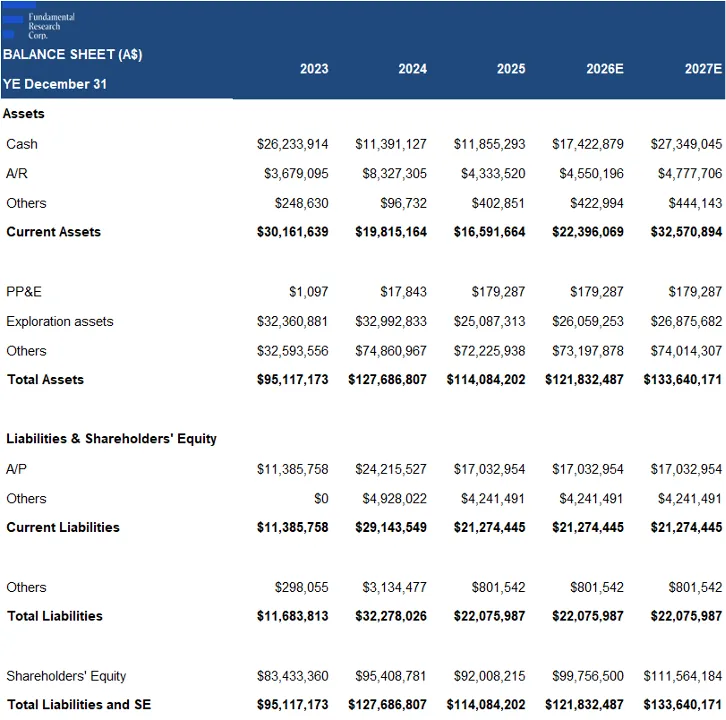Click the Current Assets row label
The image size is (726, 720).
pyautogui.click(x=54, y=232)
